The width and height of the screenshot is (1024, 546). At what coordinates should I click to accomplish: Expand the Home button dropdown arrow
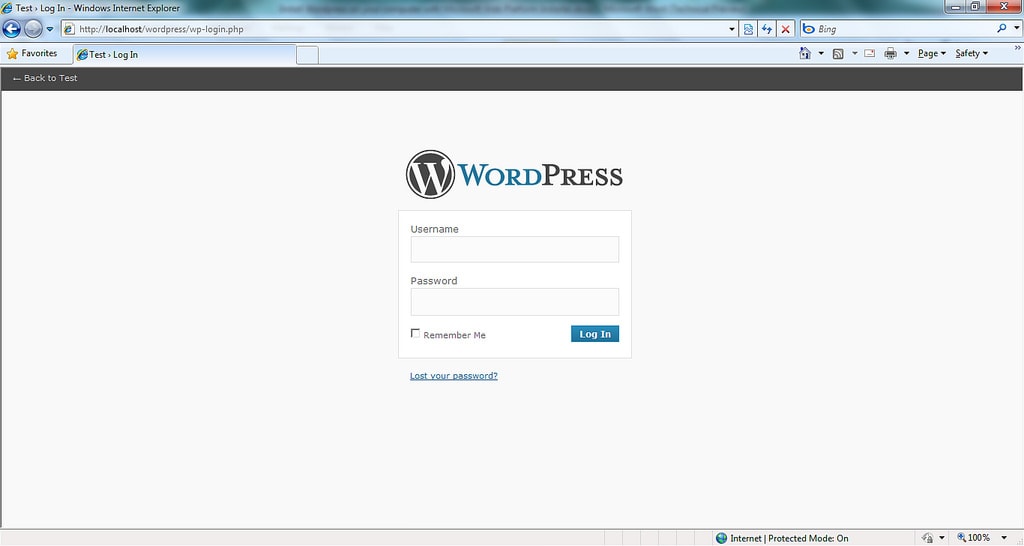pyautogui.click(x=821, y=54)
